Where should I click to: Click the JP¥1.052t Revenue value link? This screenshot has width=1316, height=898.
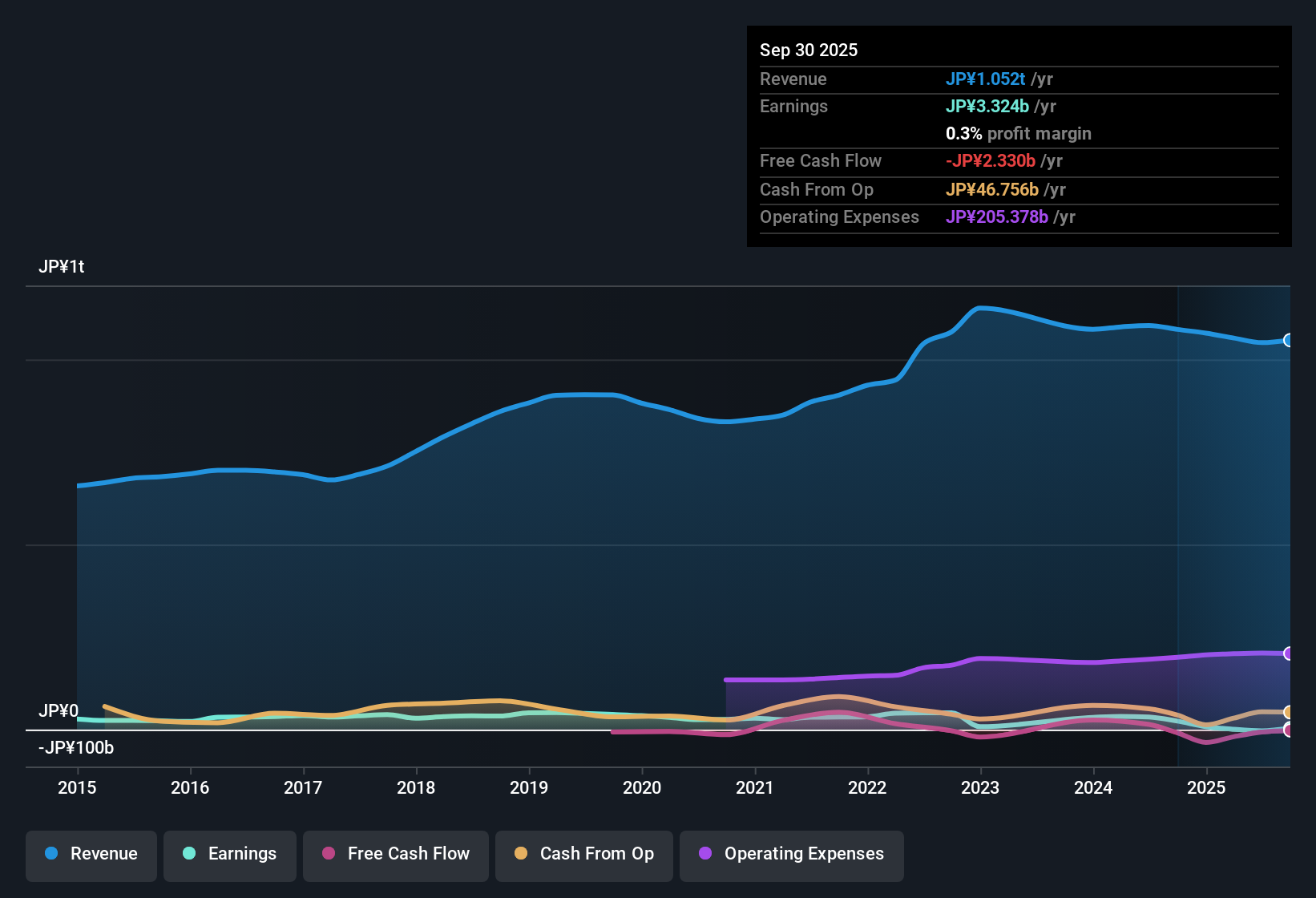click(x=986, y=79)
